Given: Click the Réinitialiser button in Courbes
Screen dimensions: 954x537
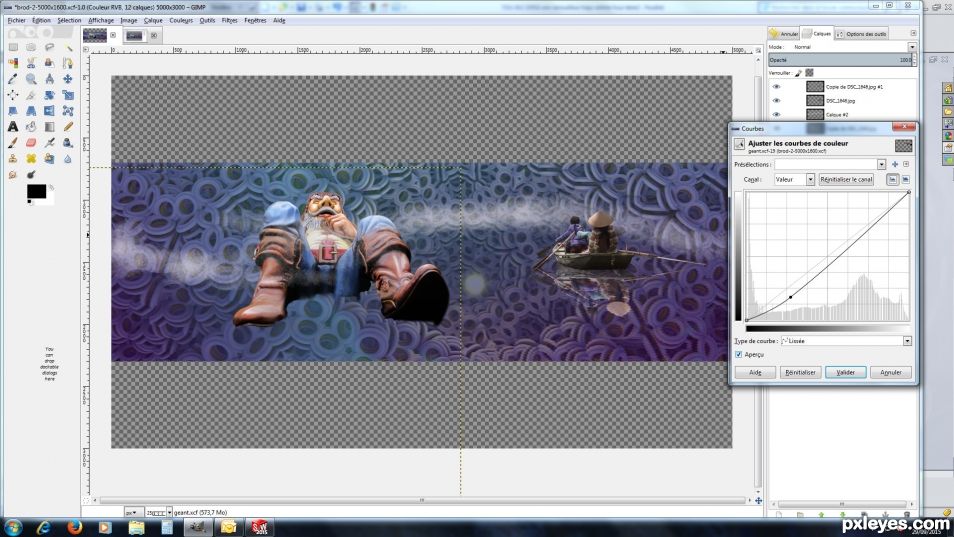Looking at the screenshot, I should pos(800,372).
